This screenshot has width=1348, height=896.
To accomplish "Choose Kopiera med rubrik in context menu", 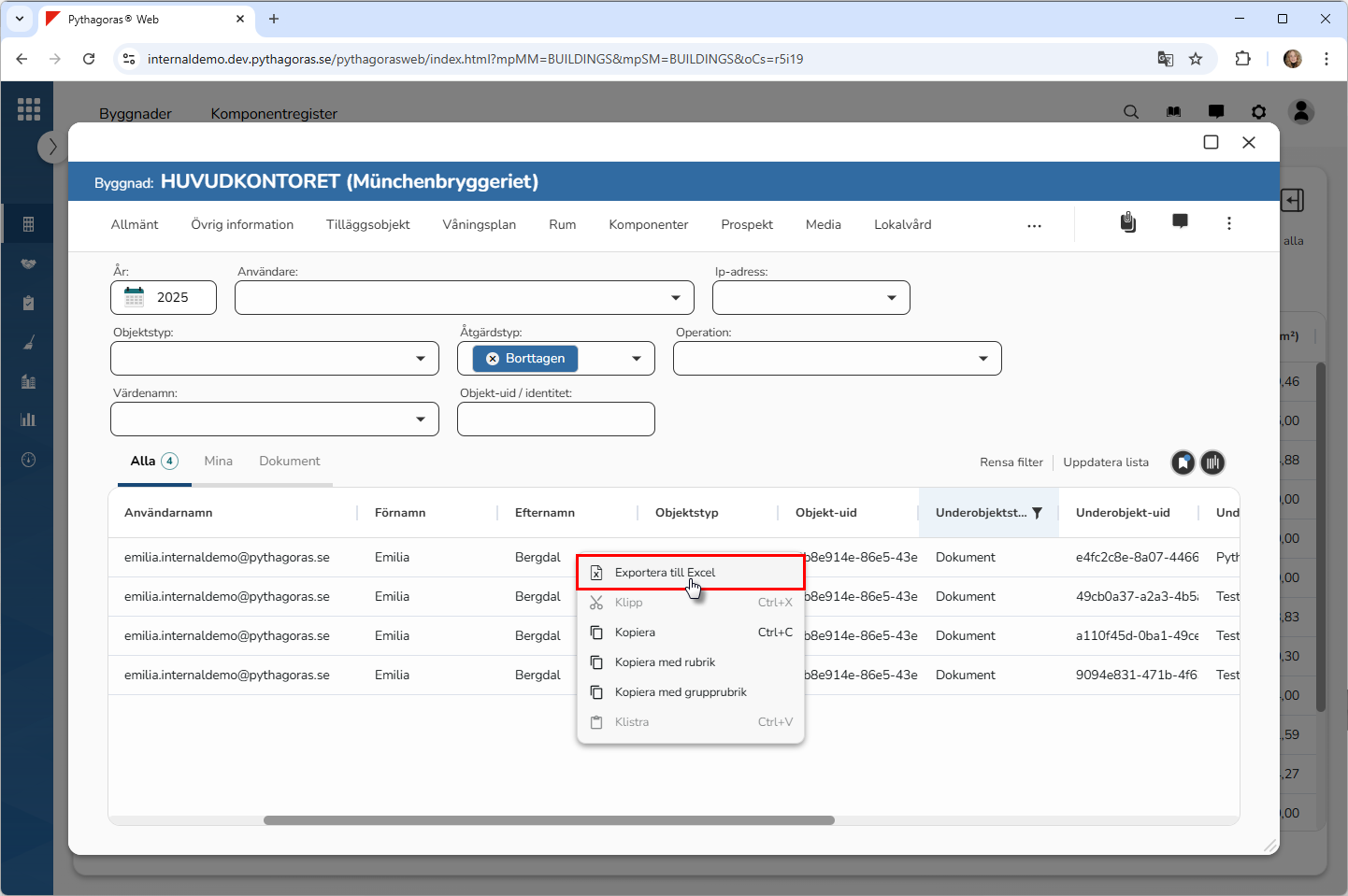I will pos(665,662).
